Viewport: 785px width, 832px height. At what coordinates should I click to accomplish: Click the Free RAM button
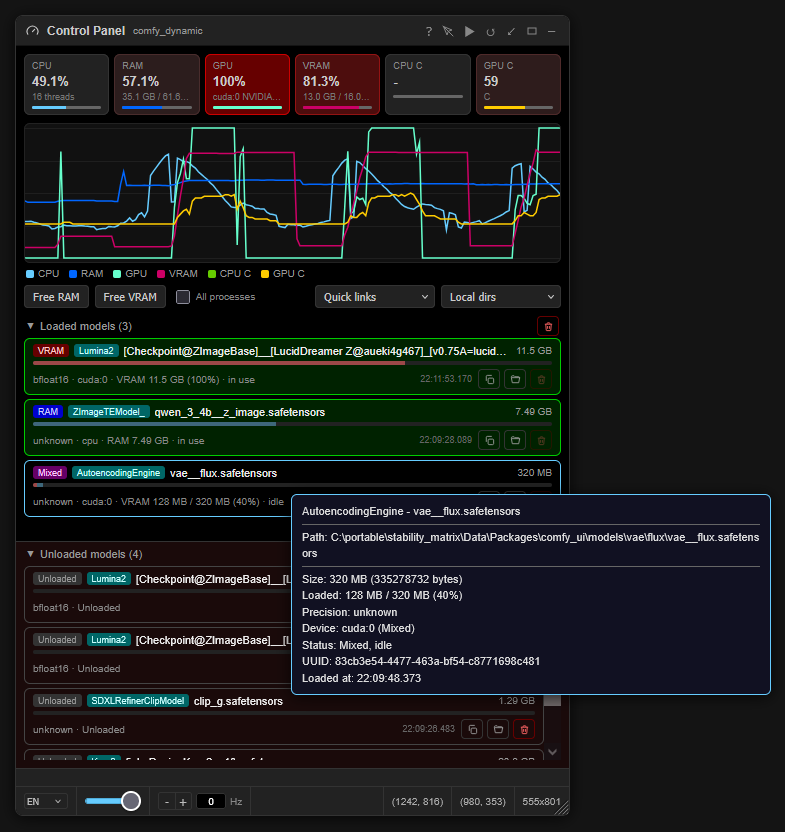click(x=56, y=297)
